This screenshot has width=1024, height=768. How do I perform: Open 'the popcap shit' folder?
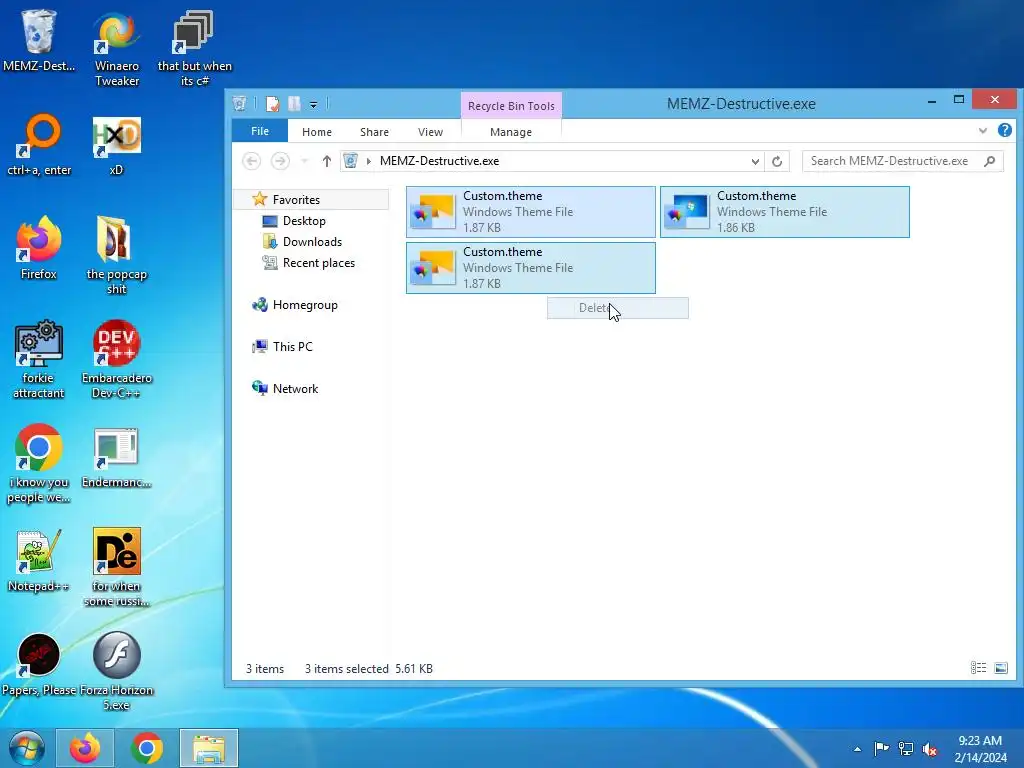click(x=117, y=255)
